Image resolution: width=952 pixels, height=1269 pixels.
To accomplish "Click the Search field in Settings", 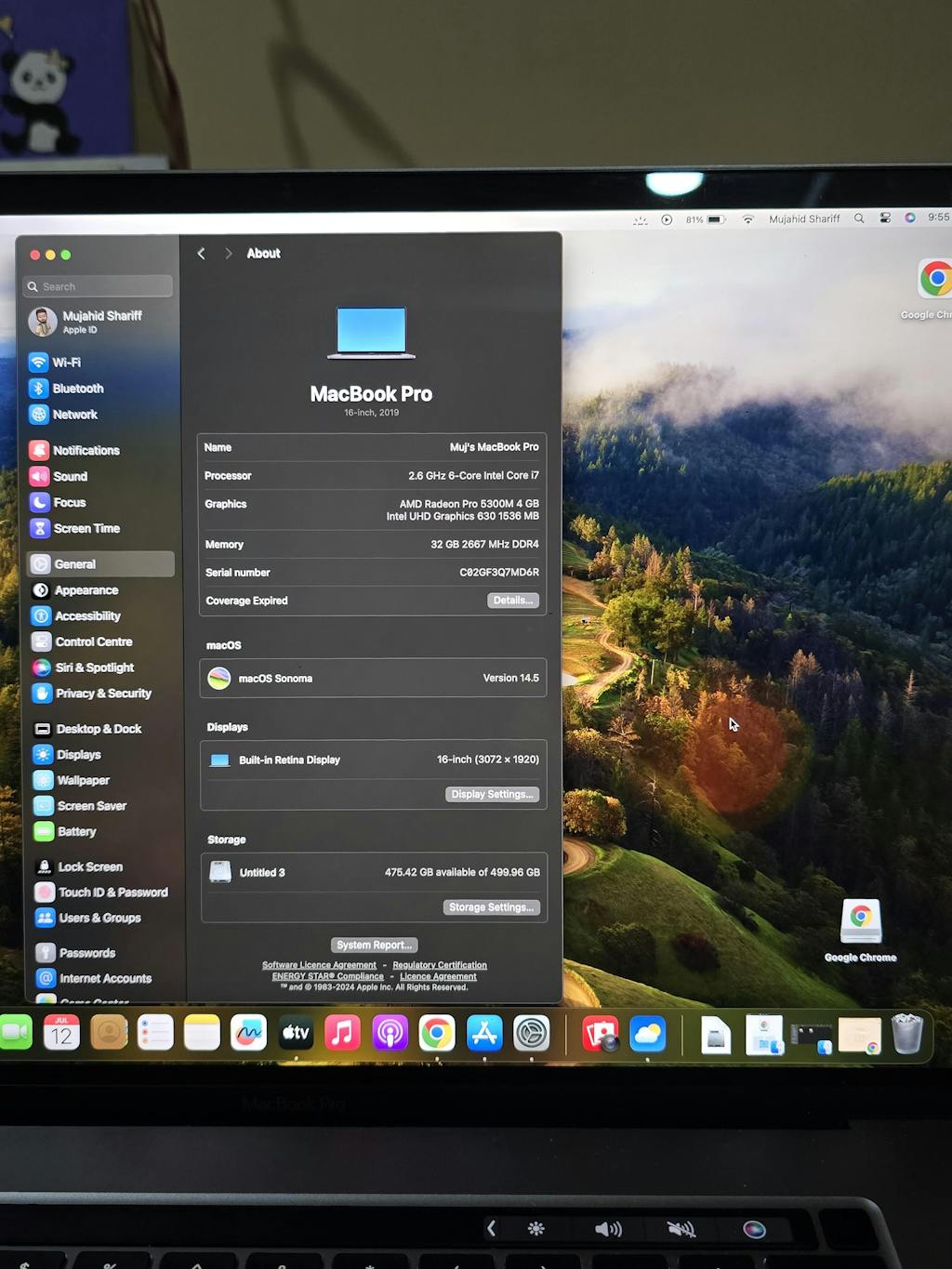I will pyautogui.click(x=99, y=286).
